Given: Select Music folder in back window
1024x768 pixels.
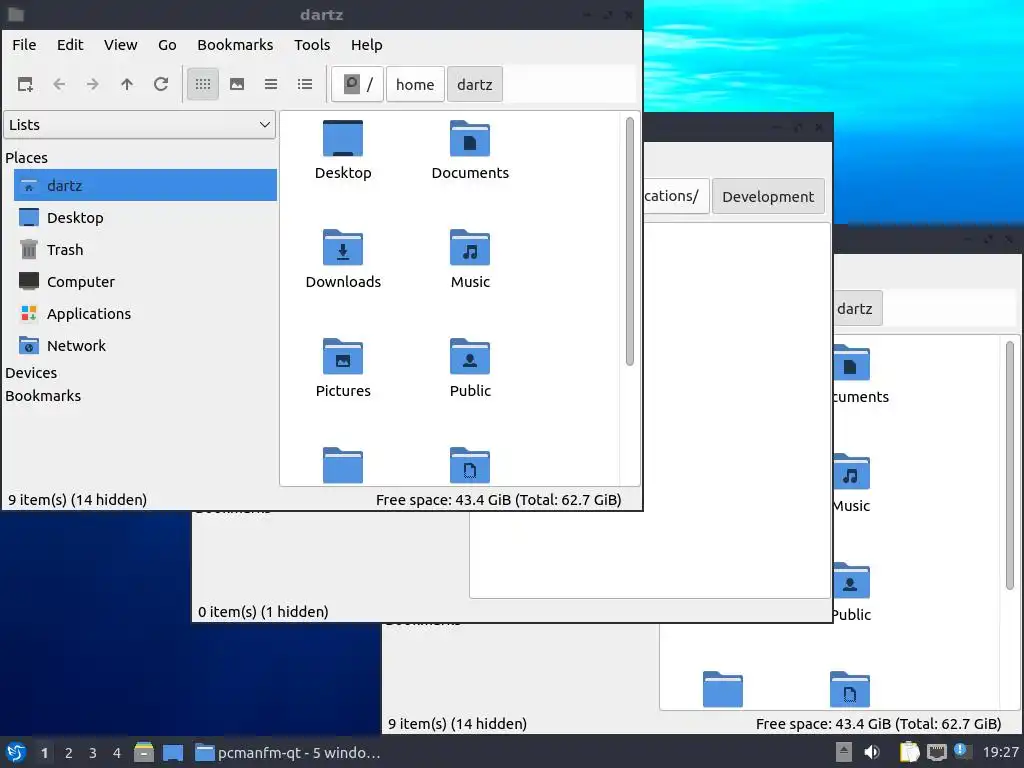Looking at the screenshot, I should (x=851, y=483).
